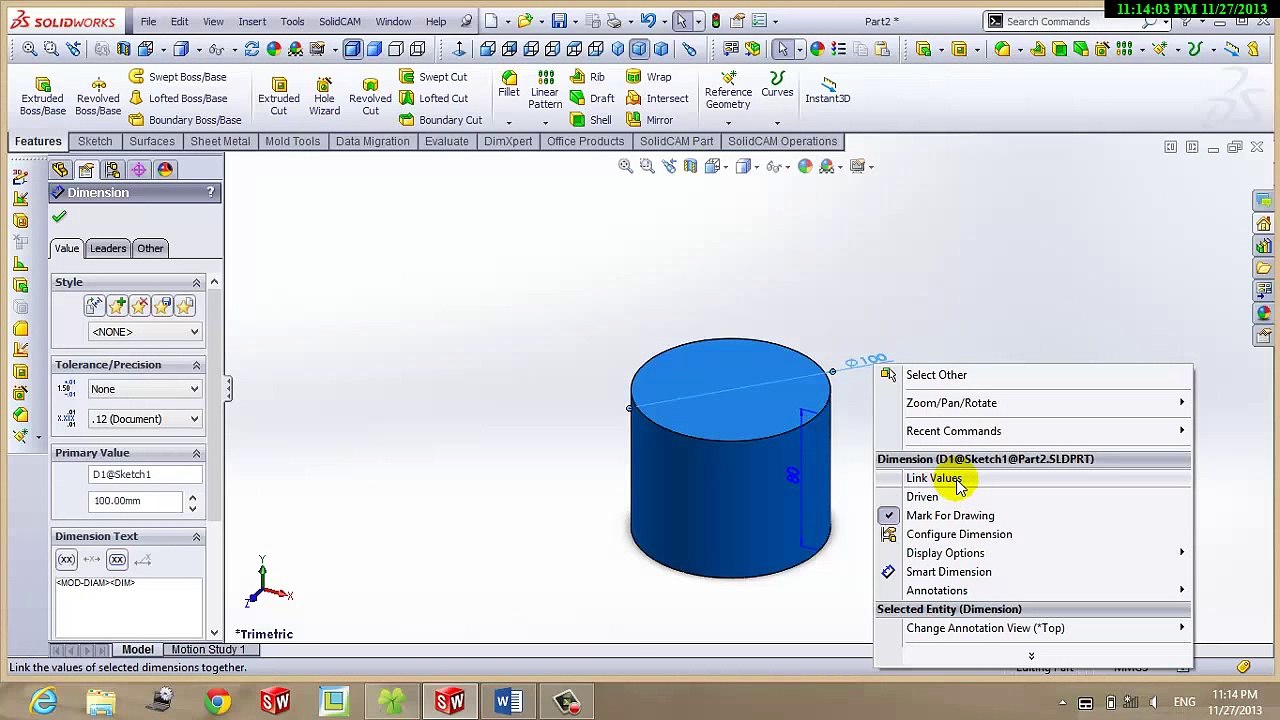Expand the Display Options submenu
This screenshot has width=1280, height=720.
click(x=1033, y=553)
